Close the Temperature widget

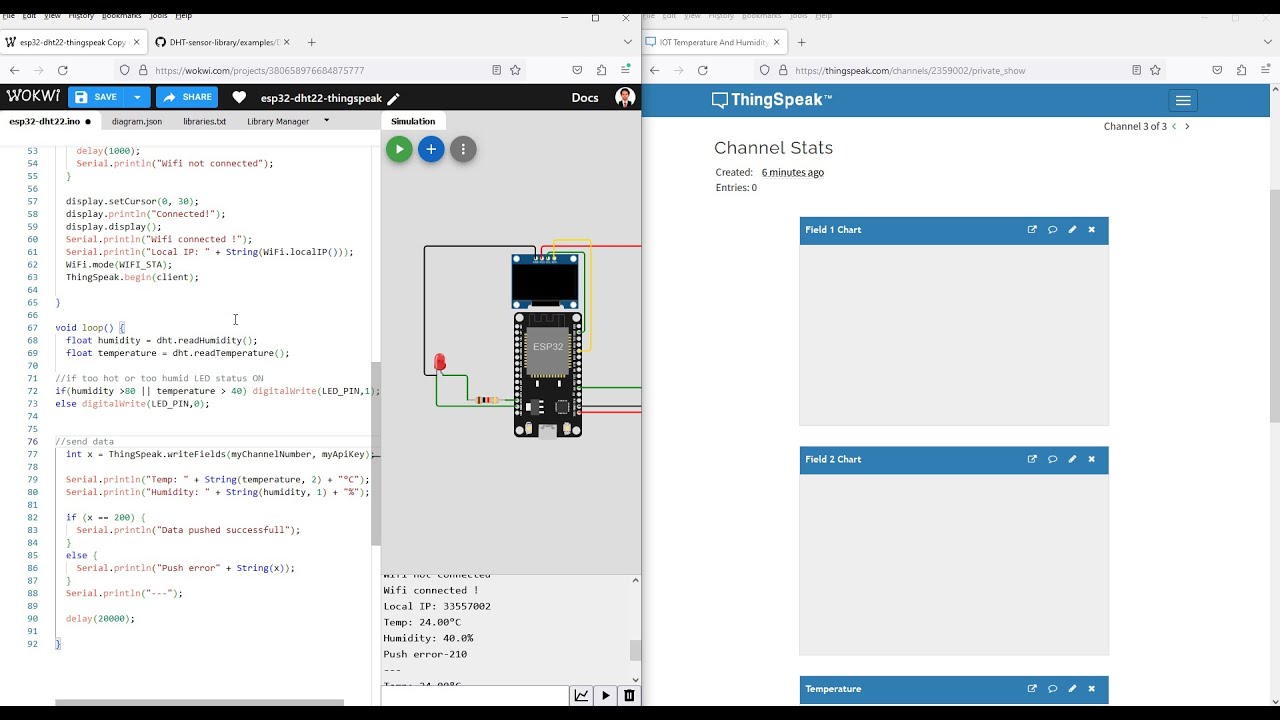tap(1091, 688)
